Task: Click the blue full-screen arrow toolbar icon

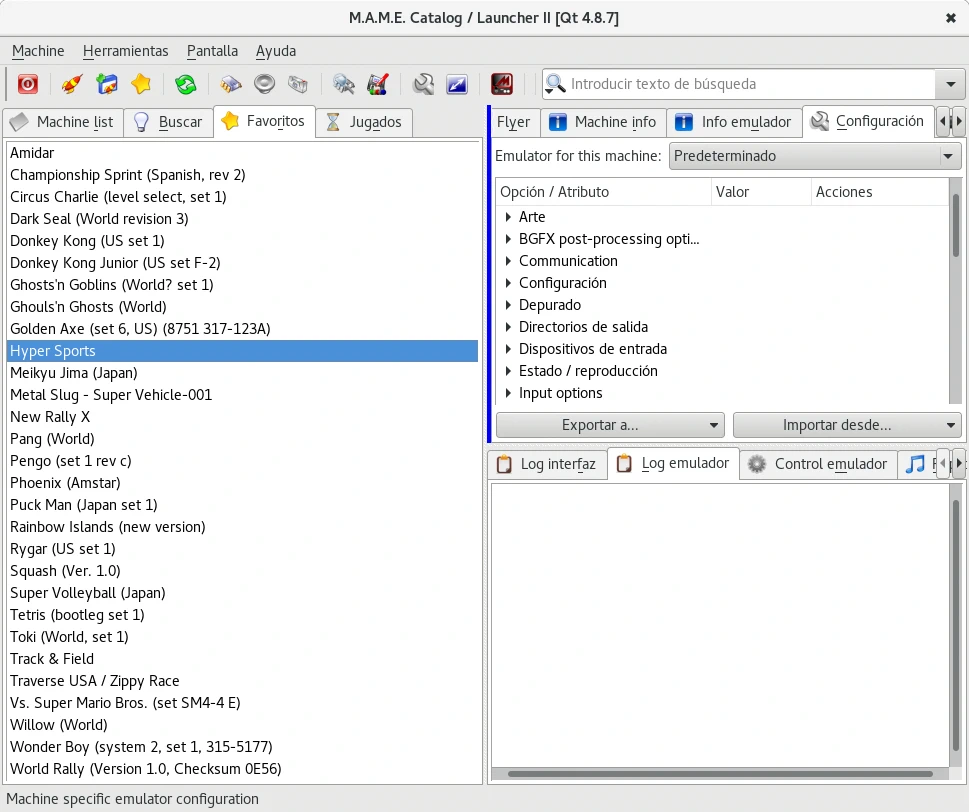Action: 457,84
